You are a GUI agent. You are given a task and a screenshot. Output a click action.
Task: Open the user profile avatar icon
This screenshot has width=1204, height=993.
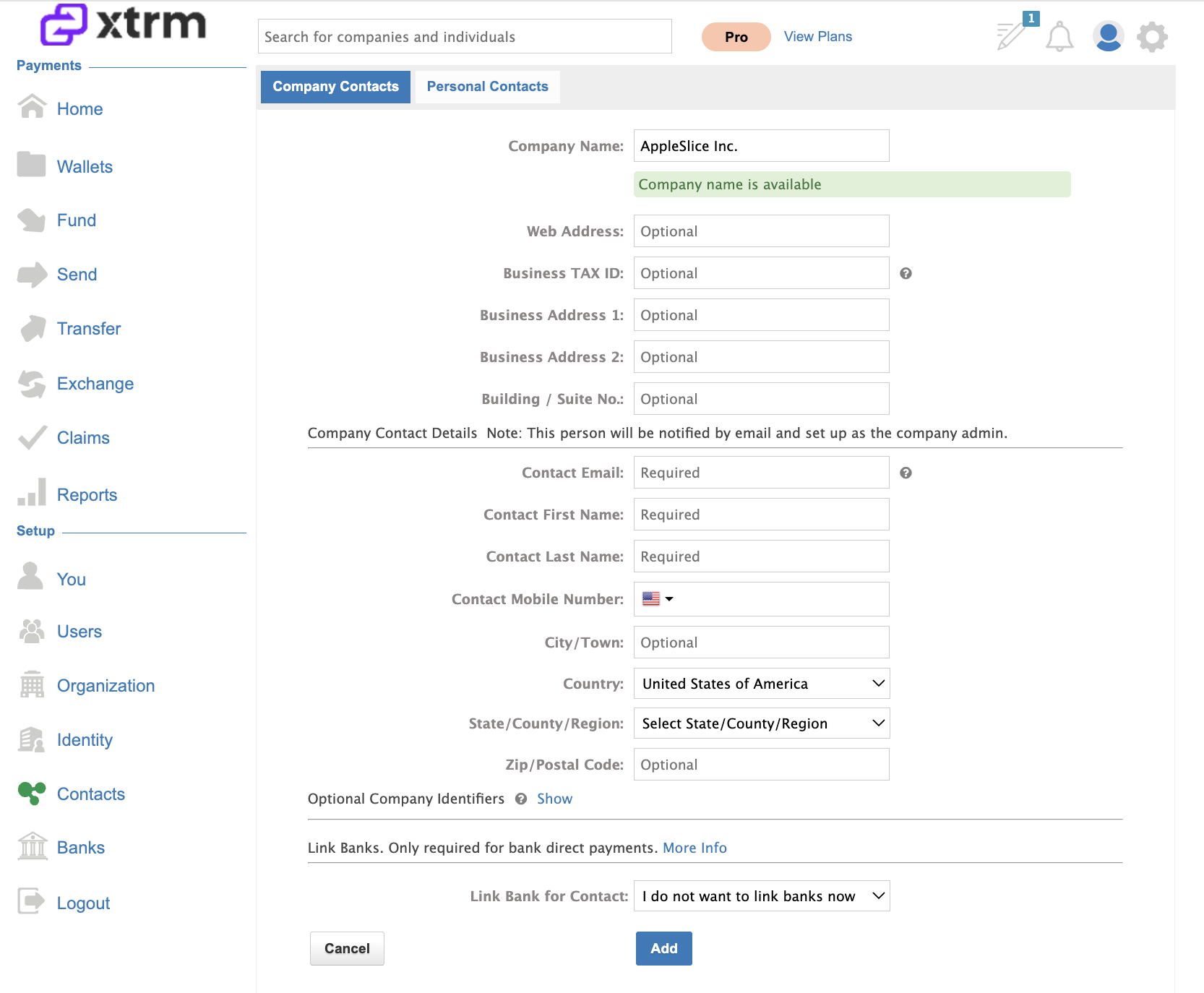[x=1108, y=36]
